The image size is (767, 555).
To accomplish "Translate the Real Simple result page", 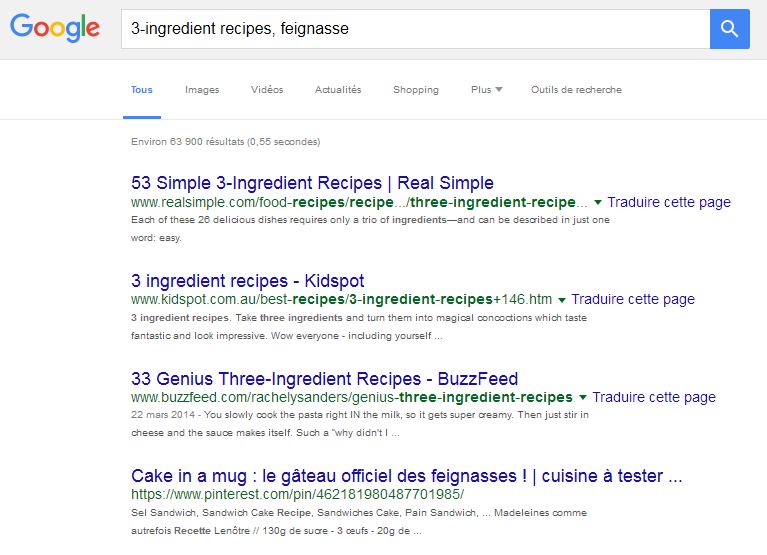I will (x=669, y=202).
